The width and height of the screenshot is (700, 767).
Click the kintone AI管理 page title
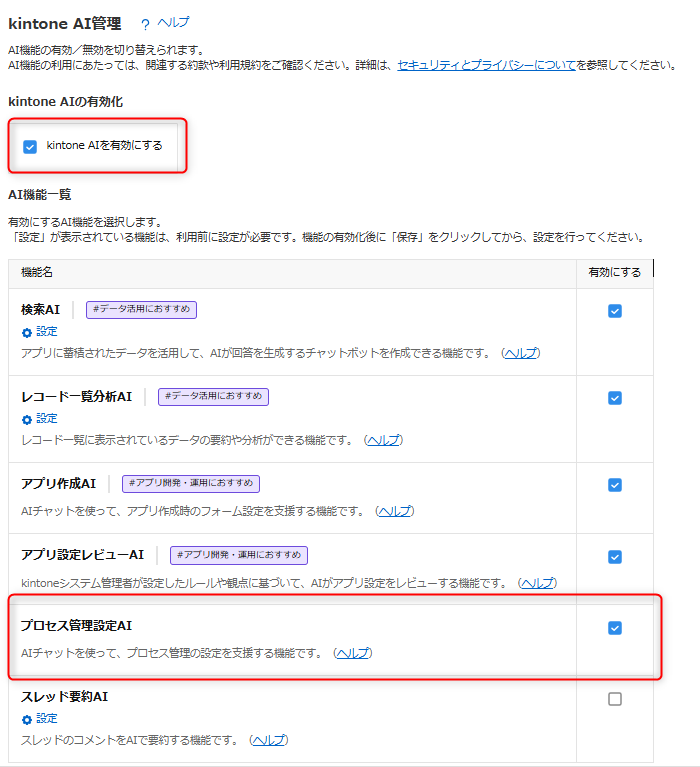[x=65, y=23]
